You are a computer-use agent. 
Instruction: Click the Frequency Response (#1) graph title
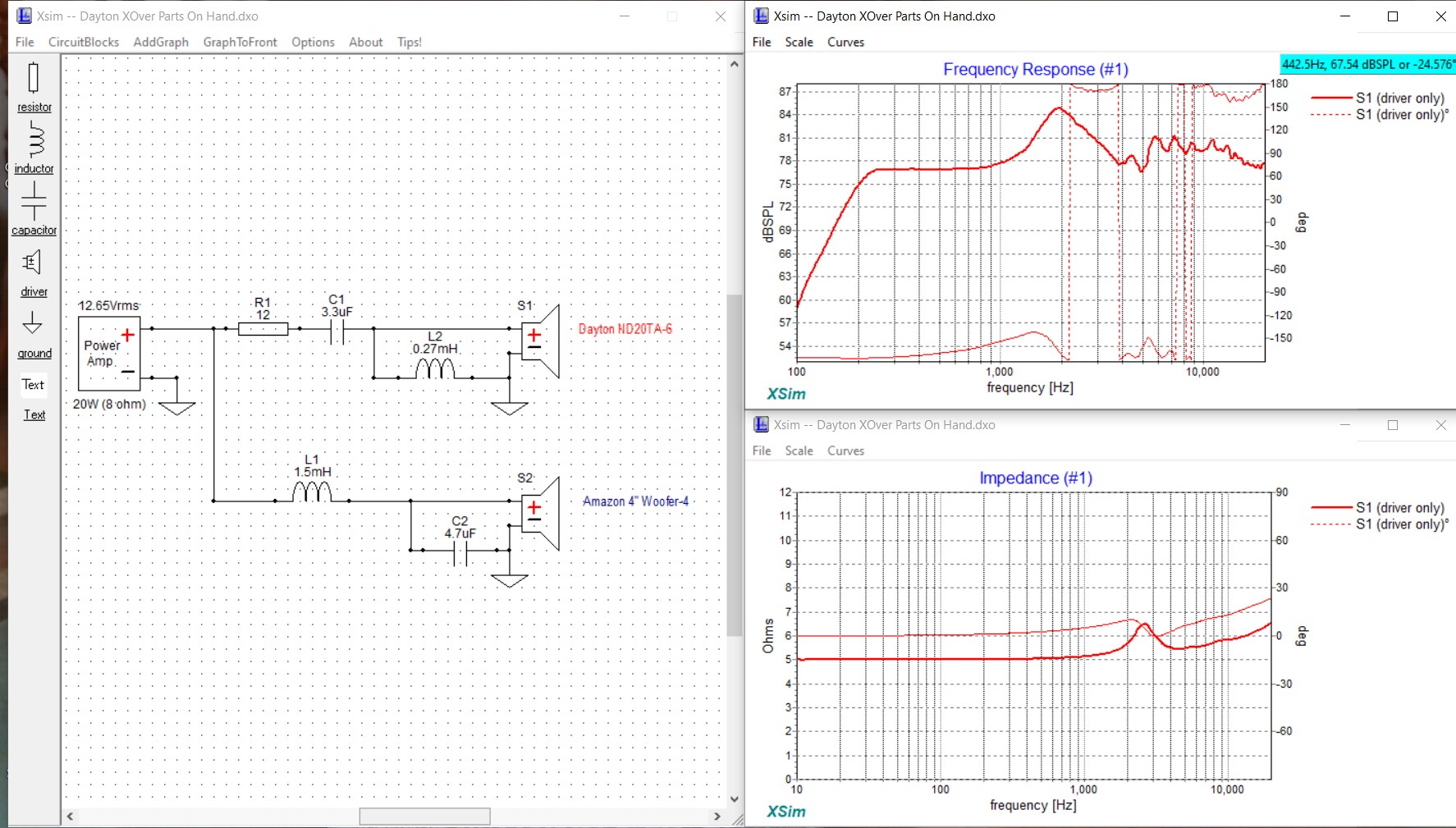tap(1036, 70)
